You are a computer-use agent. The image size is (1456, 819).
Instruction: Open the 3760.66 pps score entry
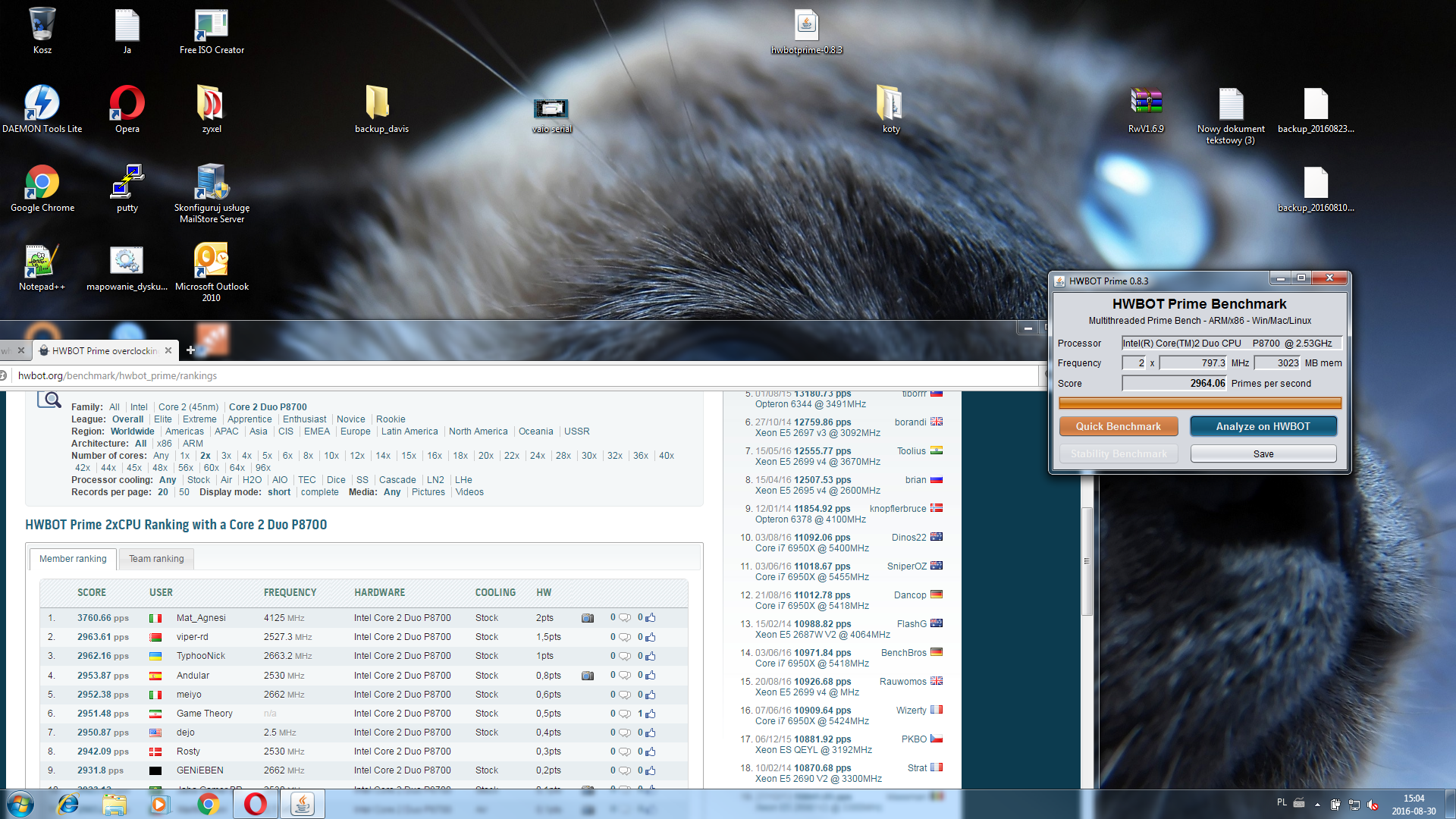(102, 618)
